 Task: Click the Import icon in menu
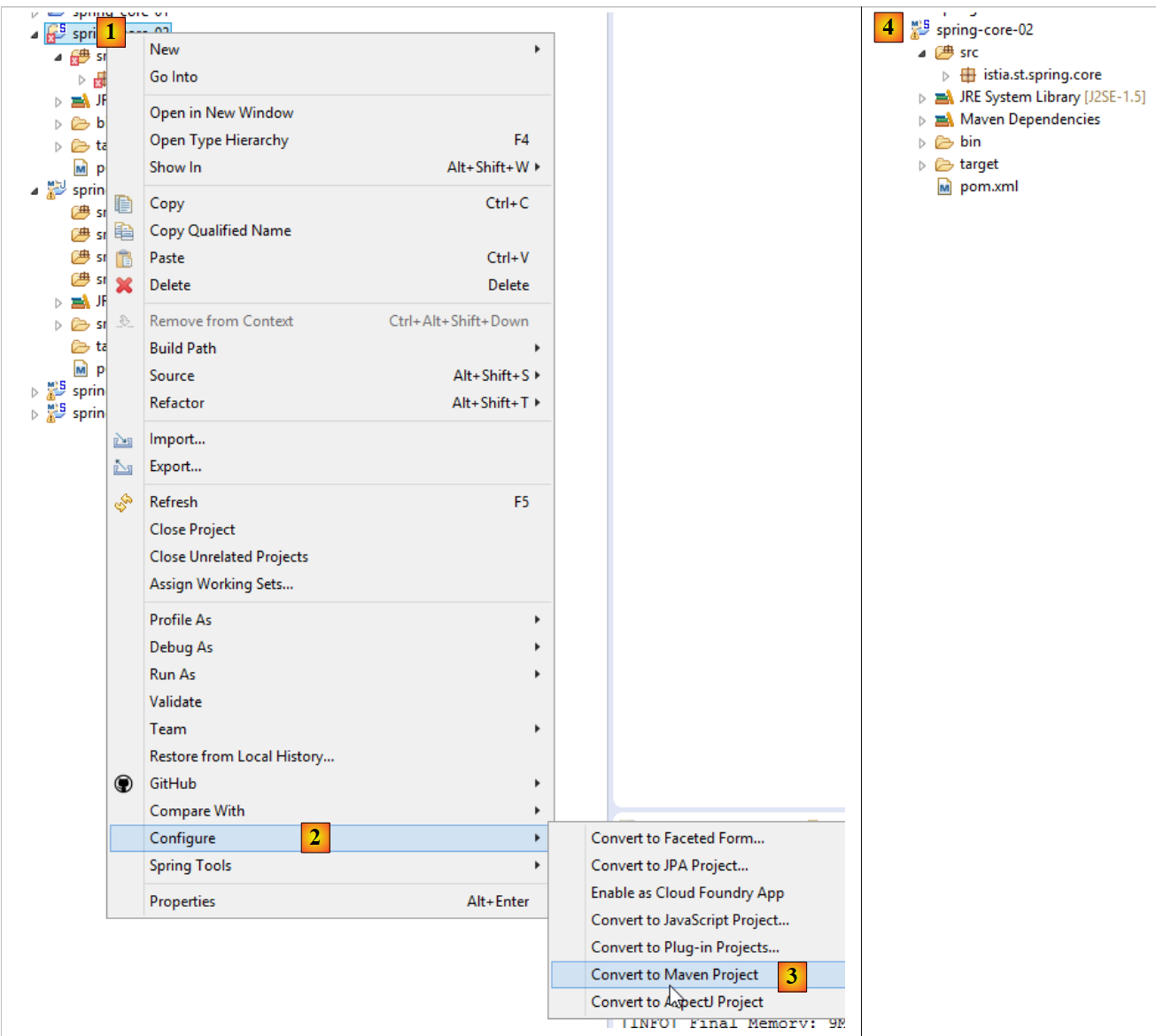[123, 440]
